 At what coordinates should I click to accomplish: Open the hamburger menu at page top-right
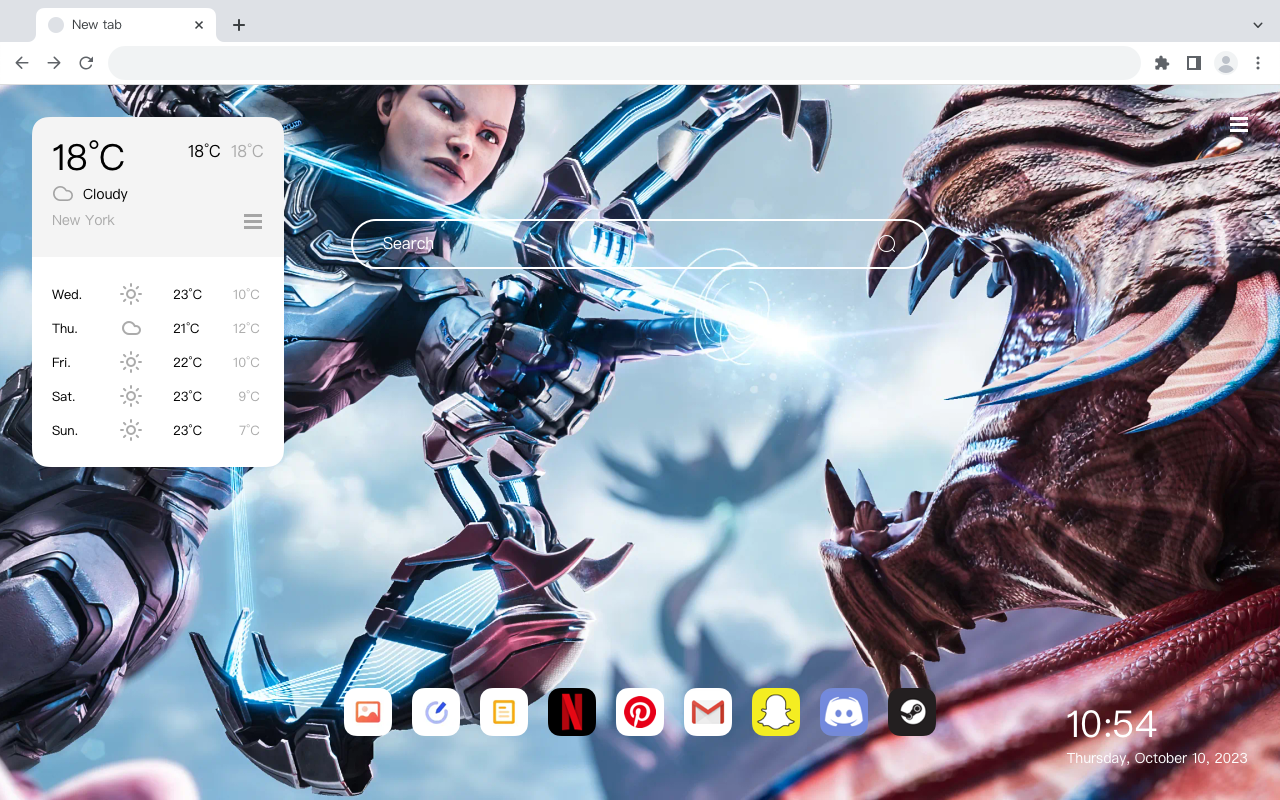[x=1239, y=124]
